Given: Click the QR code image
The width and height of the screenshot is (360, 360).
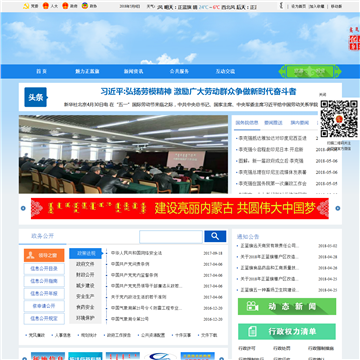Looking at the screenshot, I should coord(339,119).
